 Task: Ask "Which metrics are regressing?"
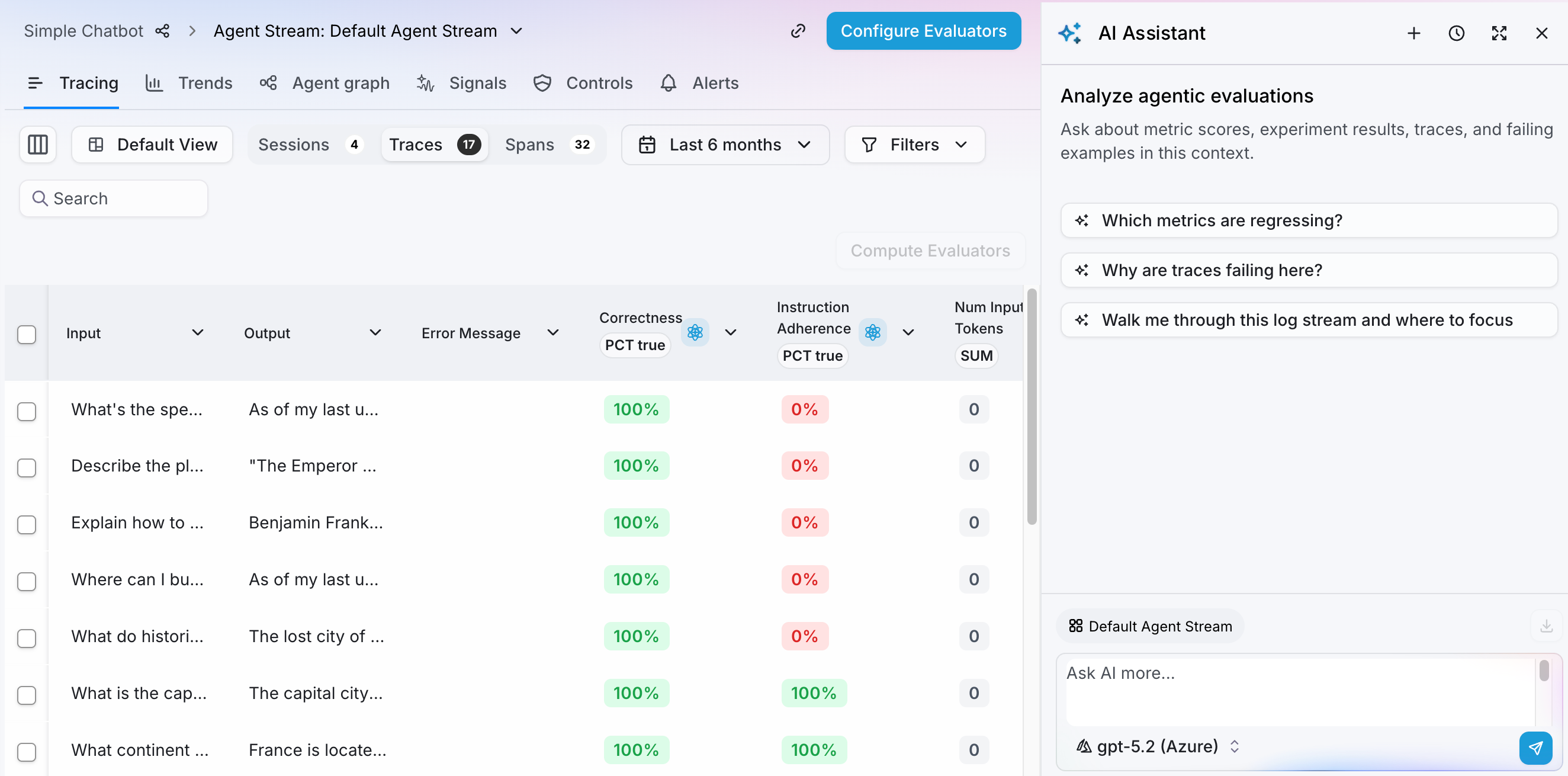(1309, 220)
